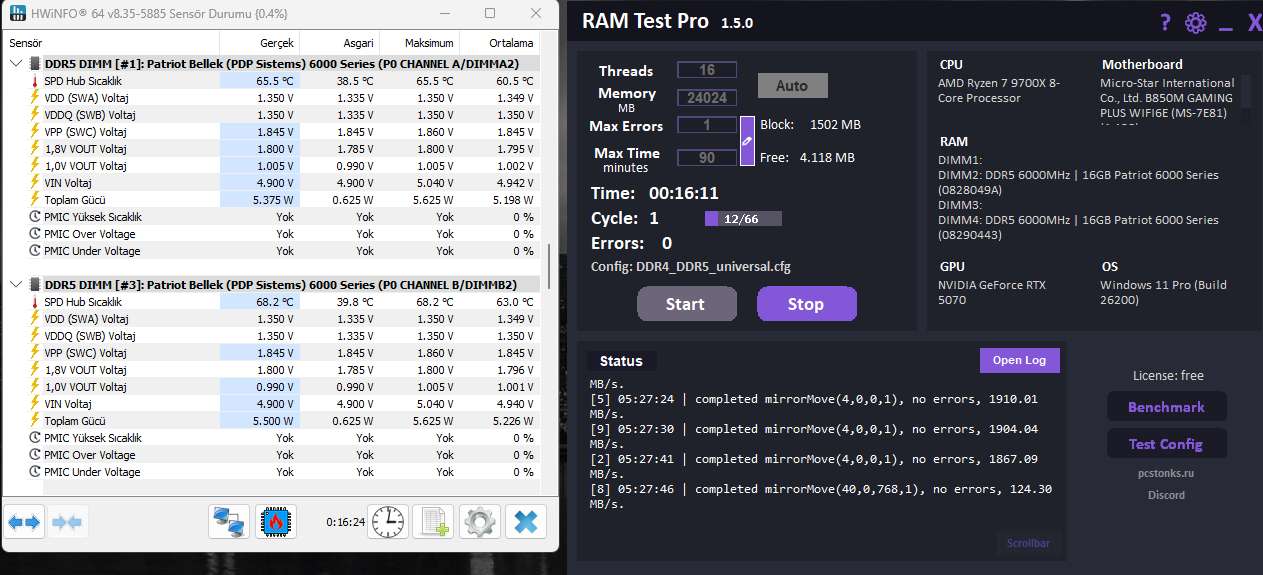Open the Test Config button
The height and width of the screenshot is (575, 1263).
tap(1166, 444)
